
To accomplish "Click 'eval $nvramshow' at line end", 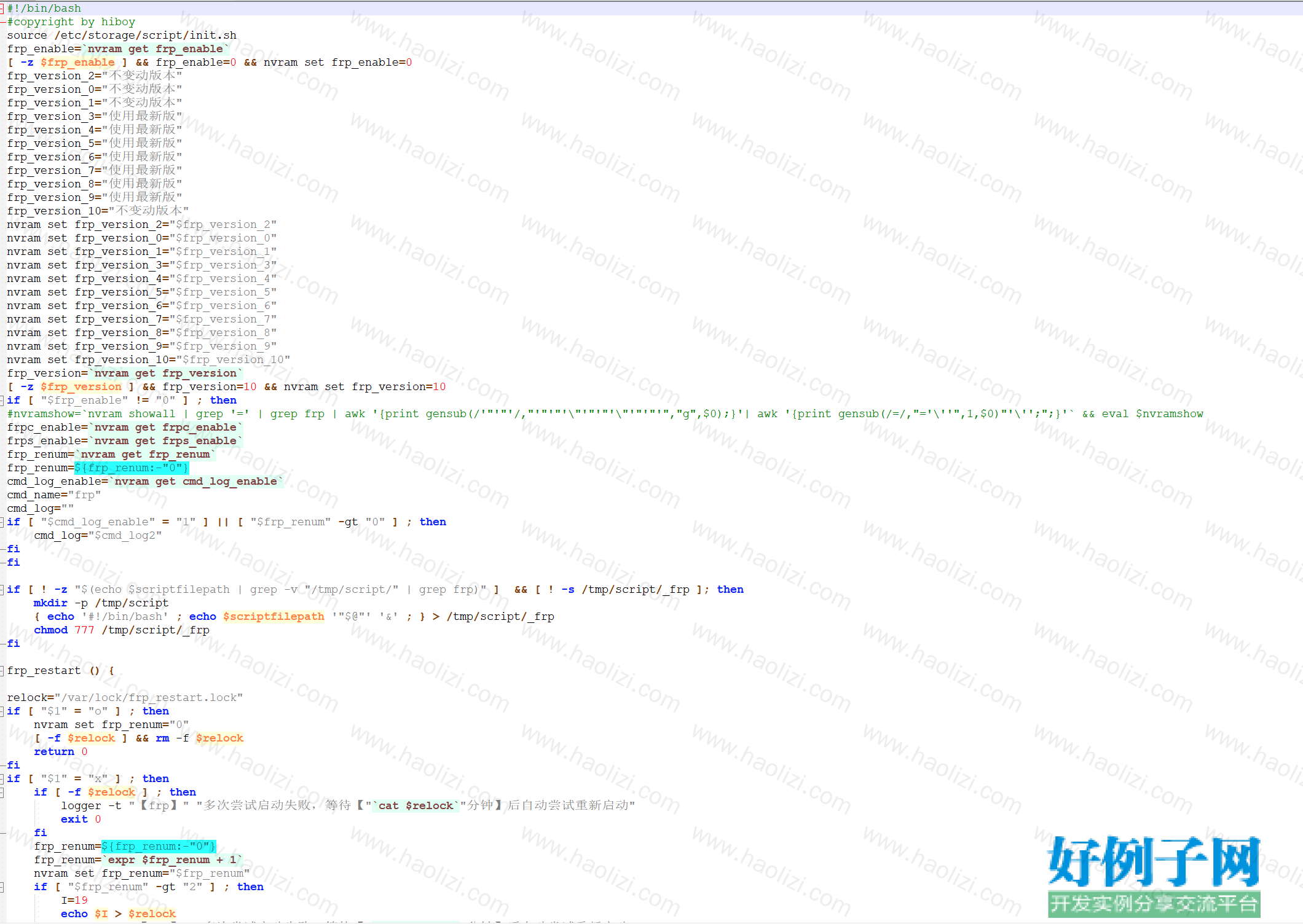I will pyautogui.click(x=1152, y=413).
